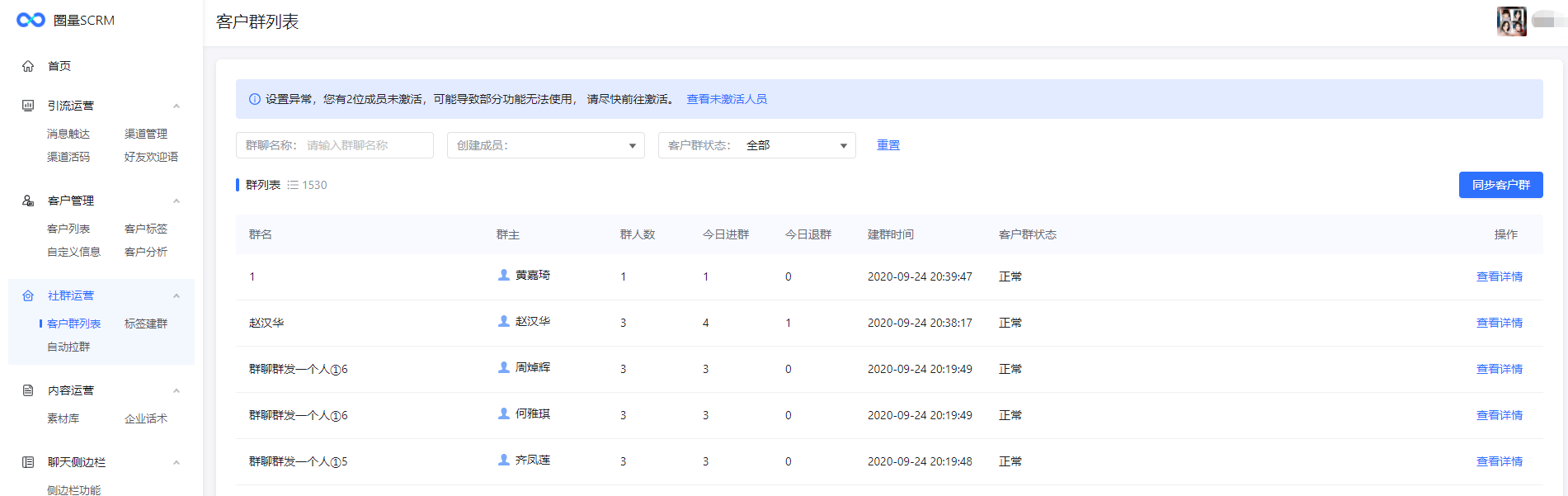Open the 创建成员 dropdown

[545, 145]
